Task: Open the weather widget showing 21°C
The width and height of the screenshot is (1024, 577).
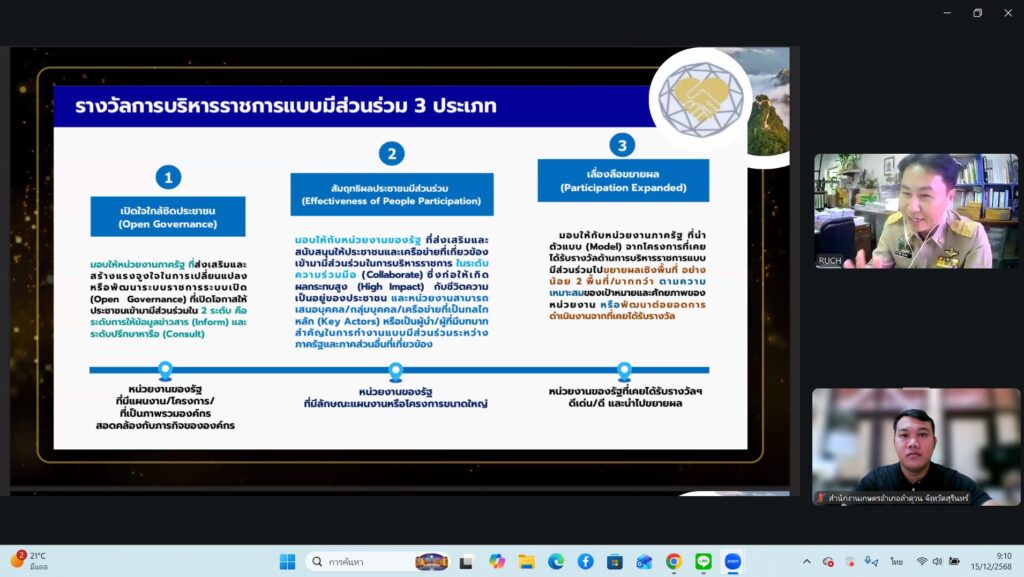Action: [x=30, y=561]
